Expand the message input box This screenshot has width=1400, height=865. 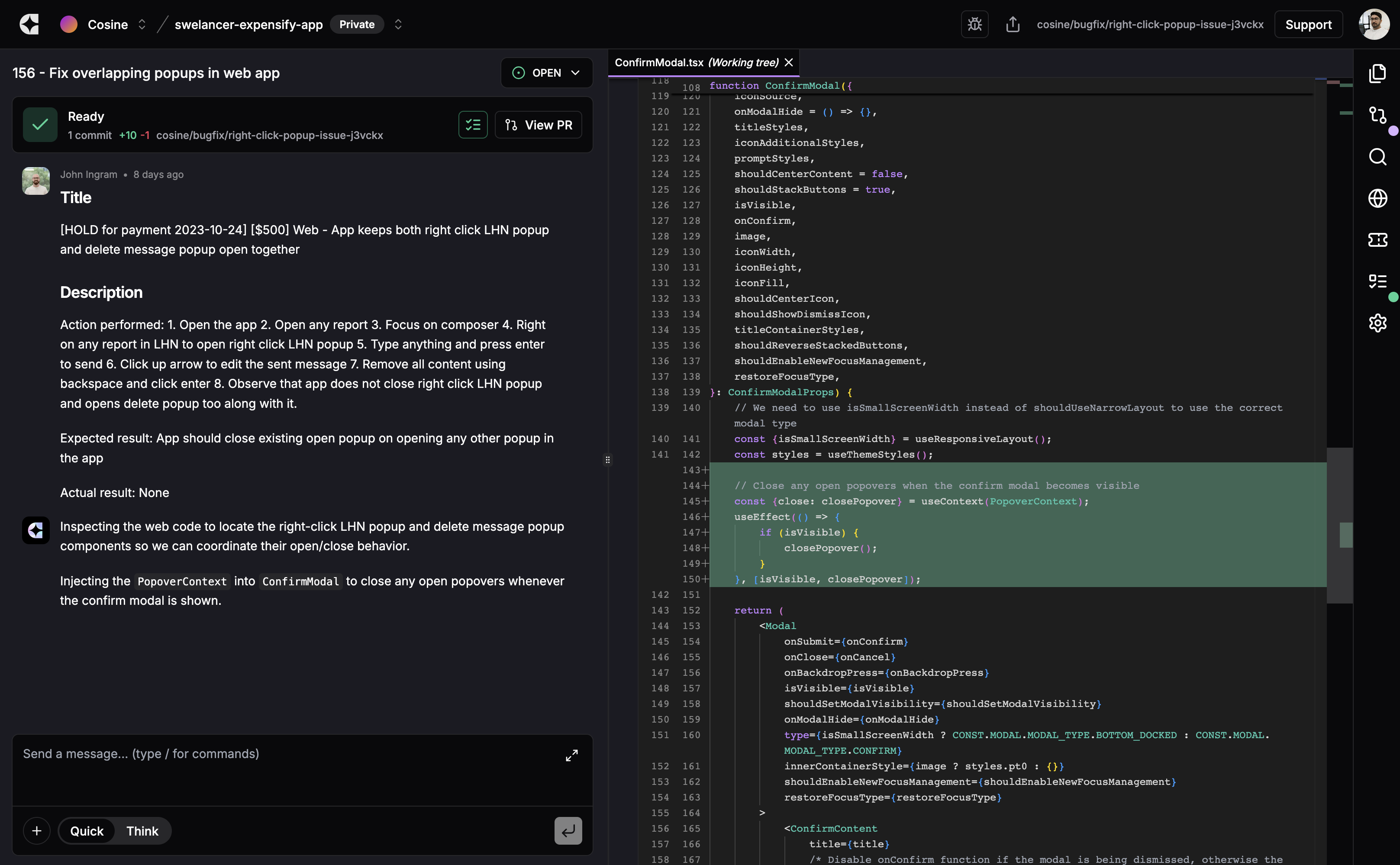tap(571, 755)
